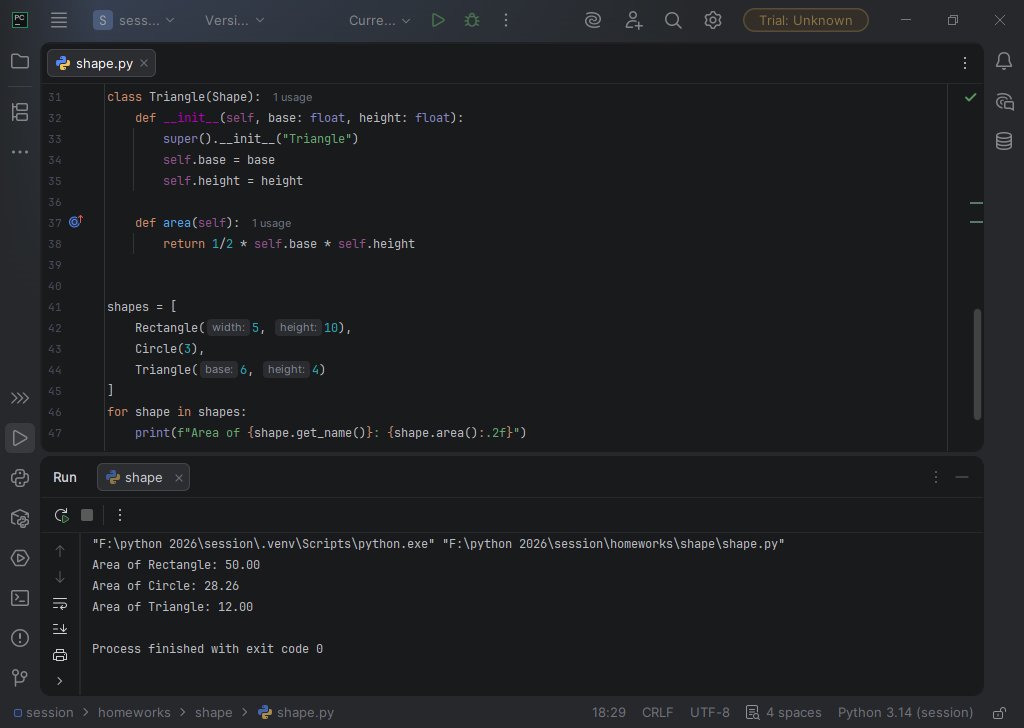
Task: Jump down the stack trace arrow
Action: [59, 577]
